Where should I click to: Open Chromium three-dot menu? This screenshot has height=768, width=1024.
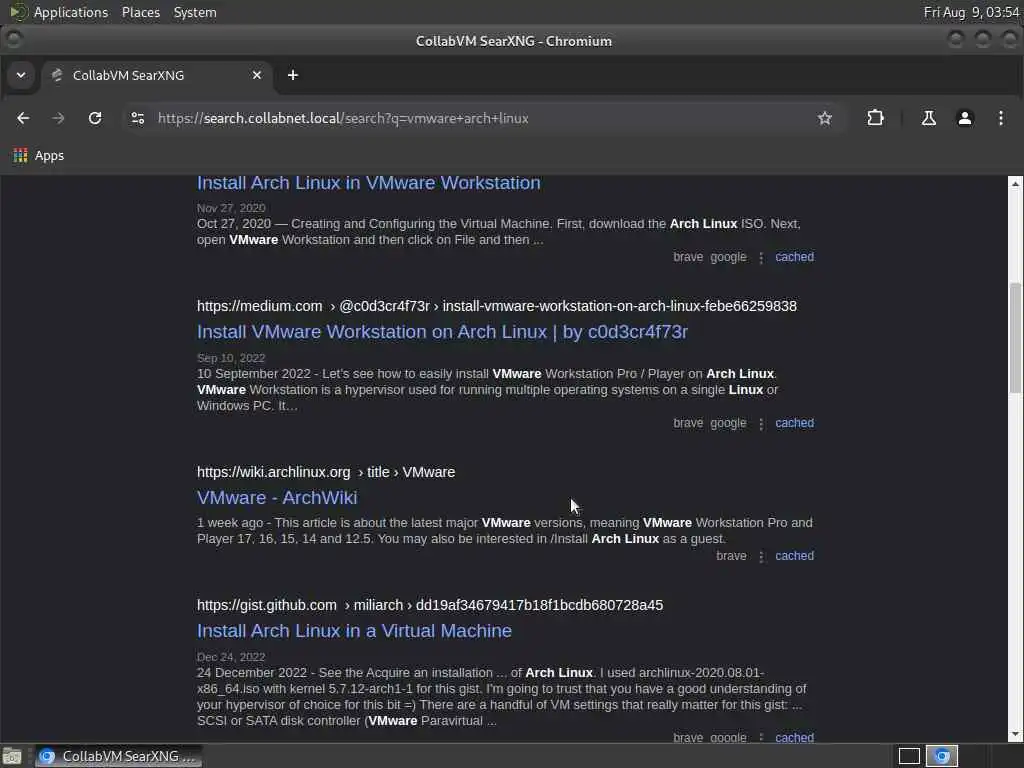coord(1000,118)
